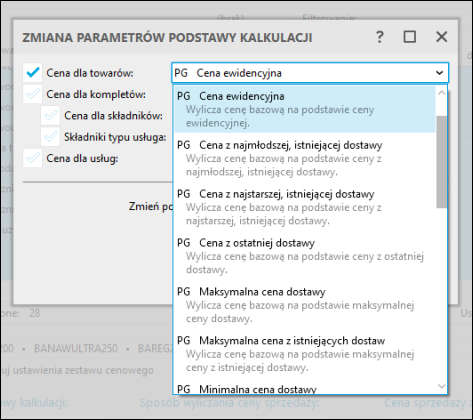
Task: Click the Składniki typu usługa label
Action: pos(115,137)
